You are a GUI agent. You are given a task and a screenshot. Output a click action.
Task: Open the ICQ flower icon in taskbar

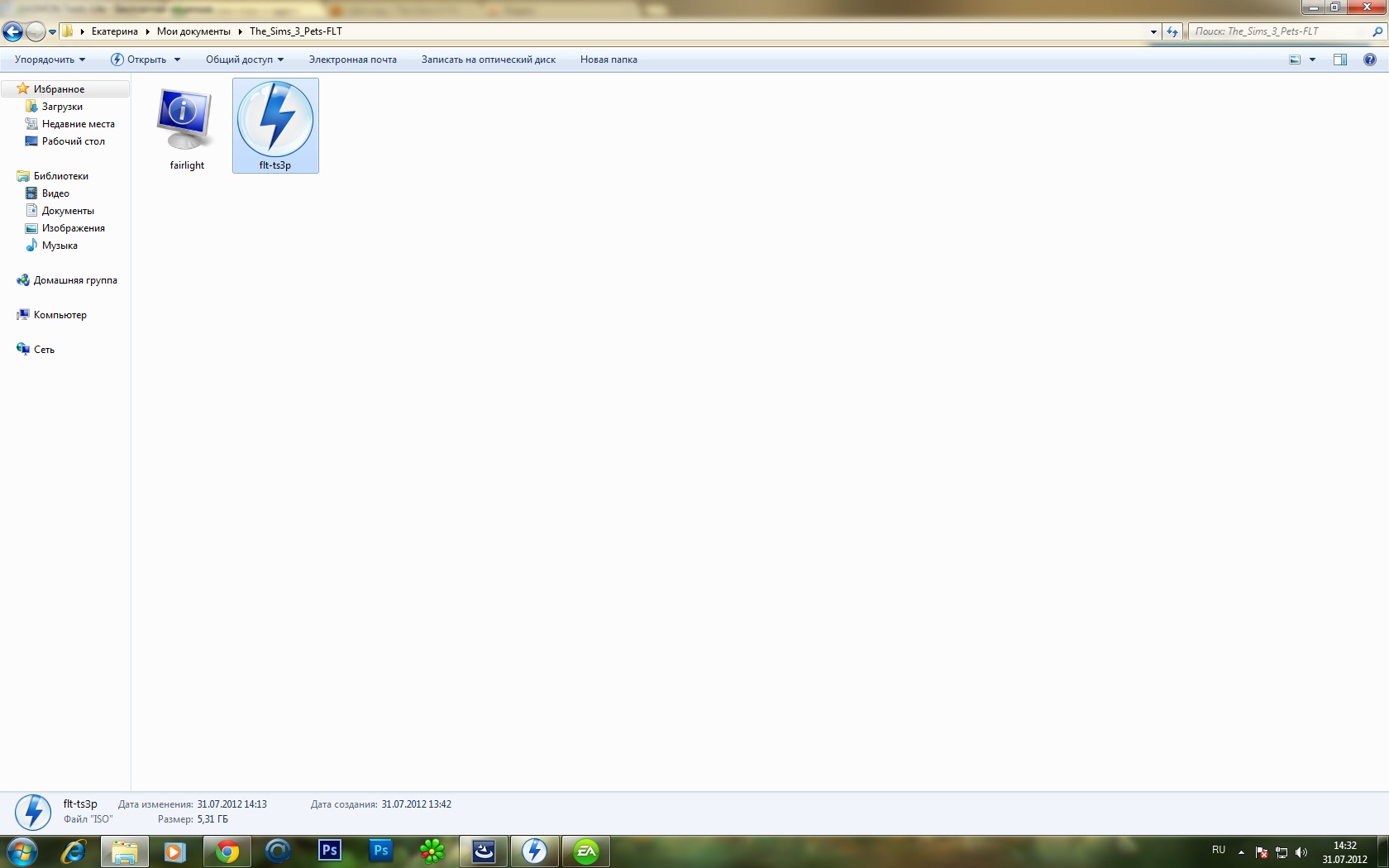pyautogui.click(x=432, y=851)
